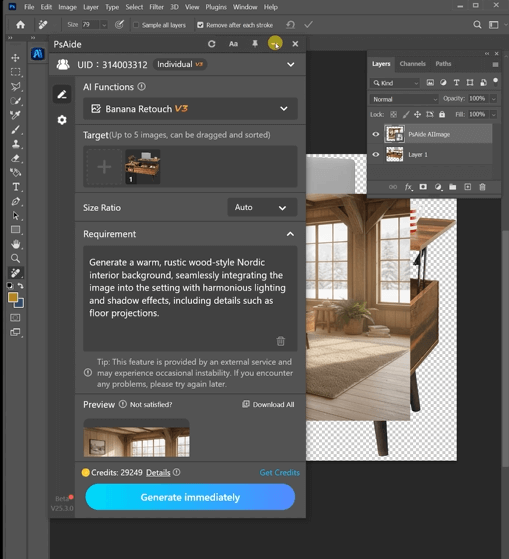
Task: Expand the UID account details
Action: coord(291,65)
